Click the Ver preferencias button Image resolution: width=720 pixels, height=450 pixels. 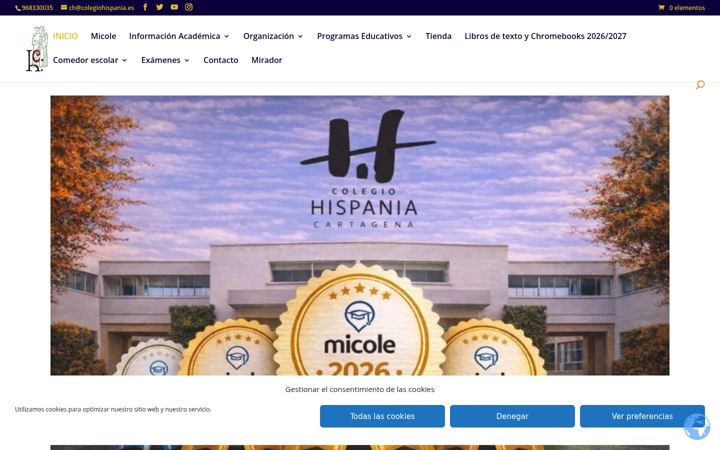tap(642, 416)
